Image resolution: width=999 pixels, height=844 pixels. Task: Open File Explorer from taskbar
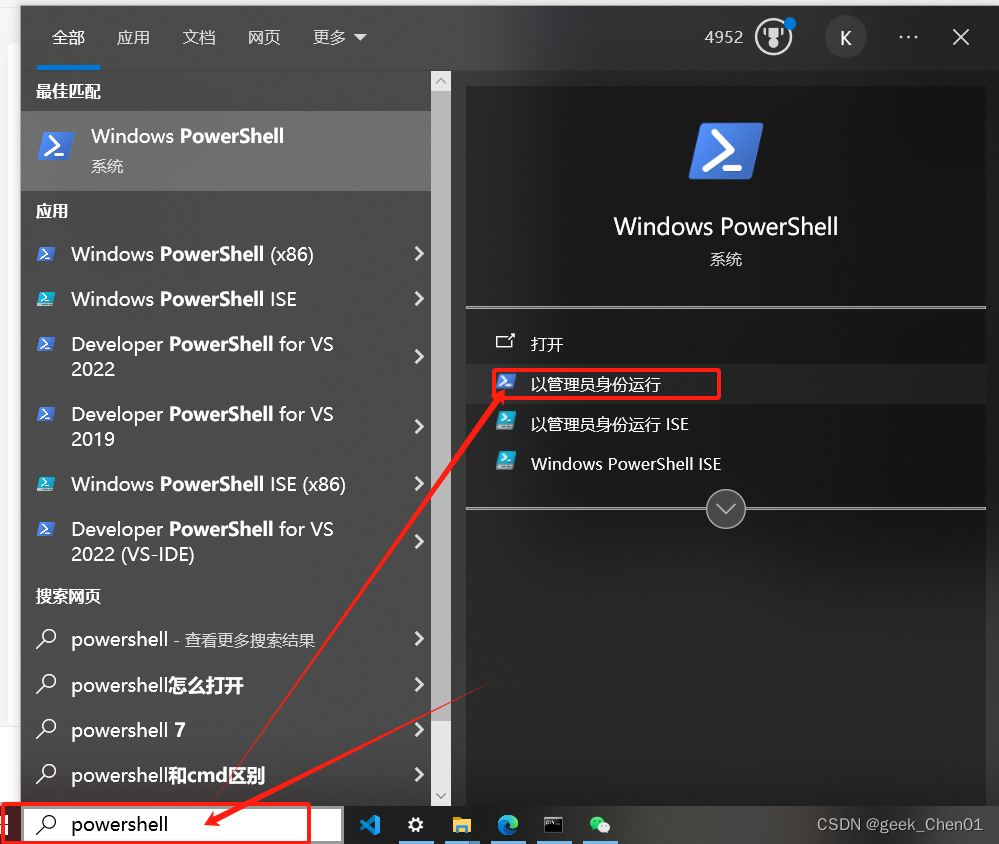tap(462, 825)
